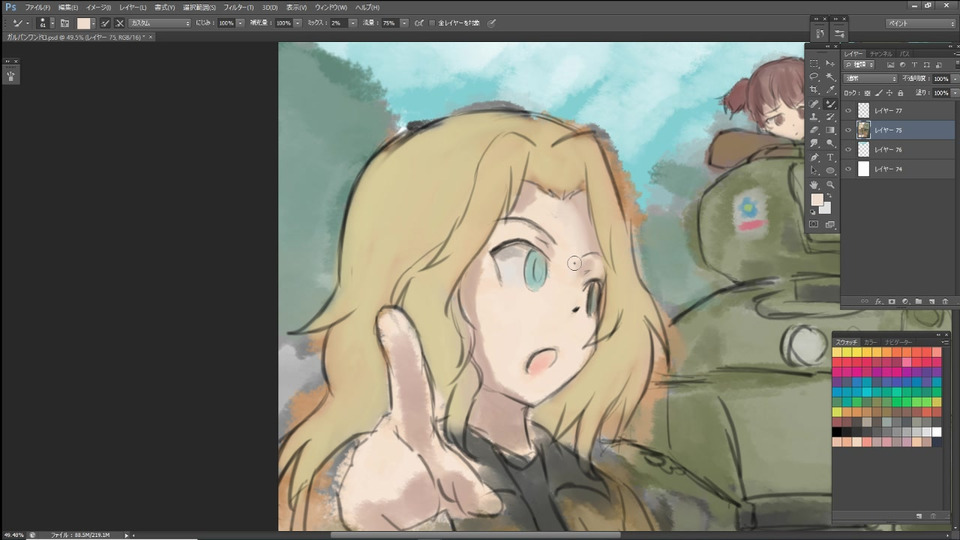Open current brush load color dropdown
The width and height of the screenshot is (960, 540).
pos(94,23)
